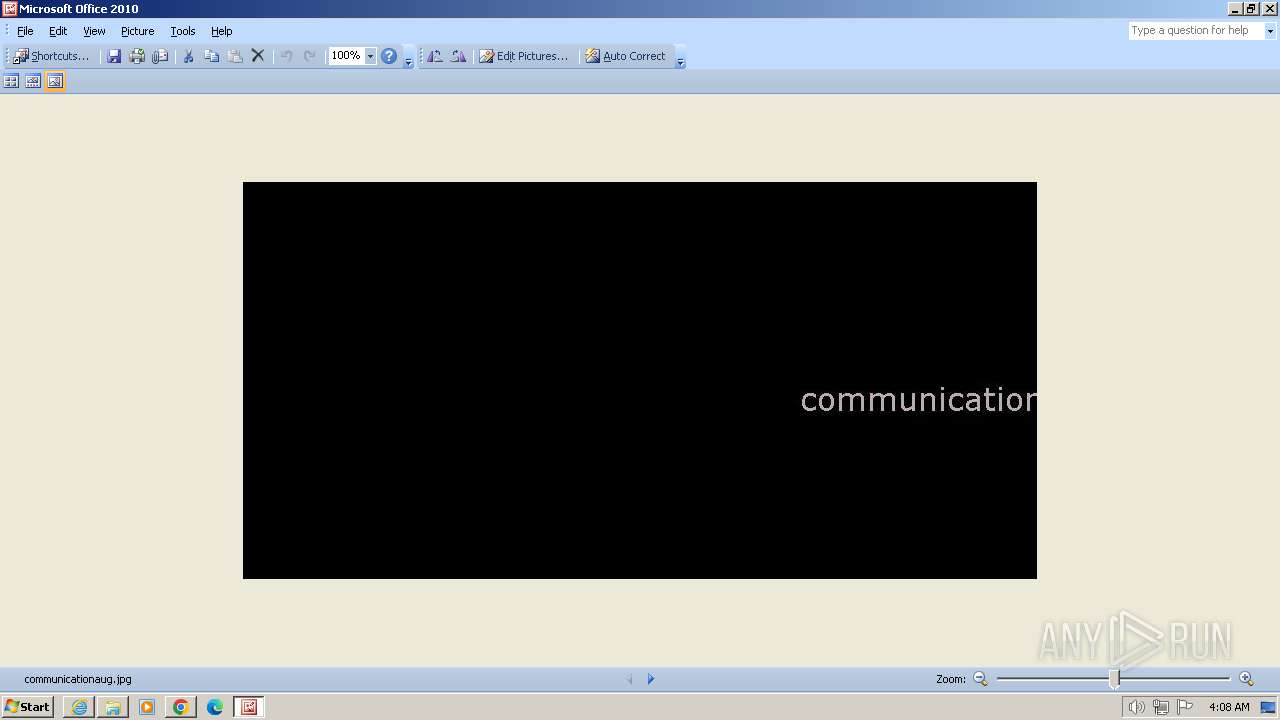Click the Undo arrow icon

pos(287,56)
